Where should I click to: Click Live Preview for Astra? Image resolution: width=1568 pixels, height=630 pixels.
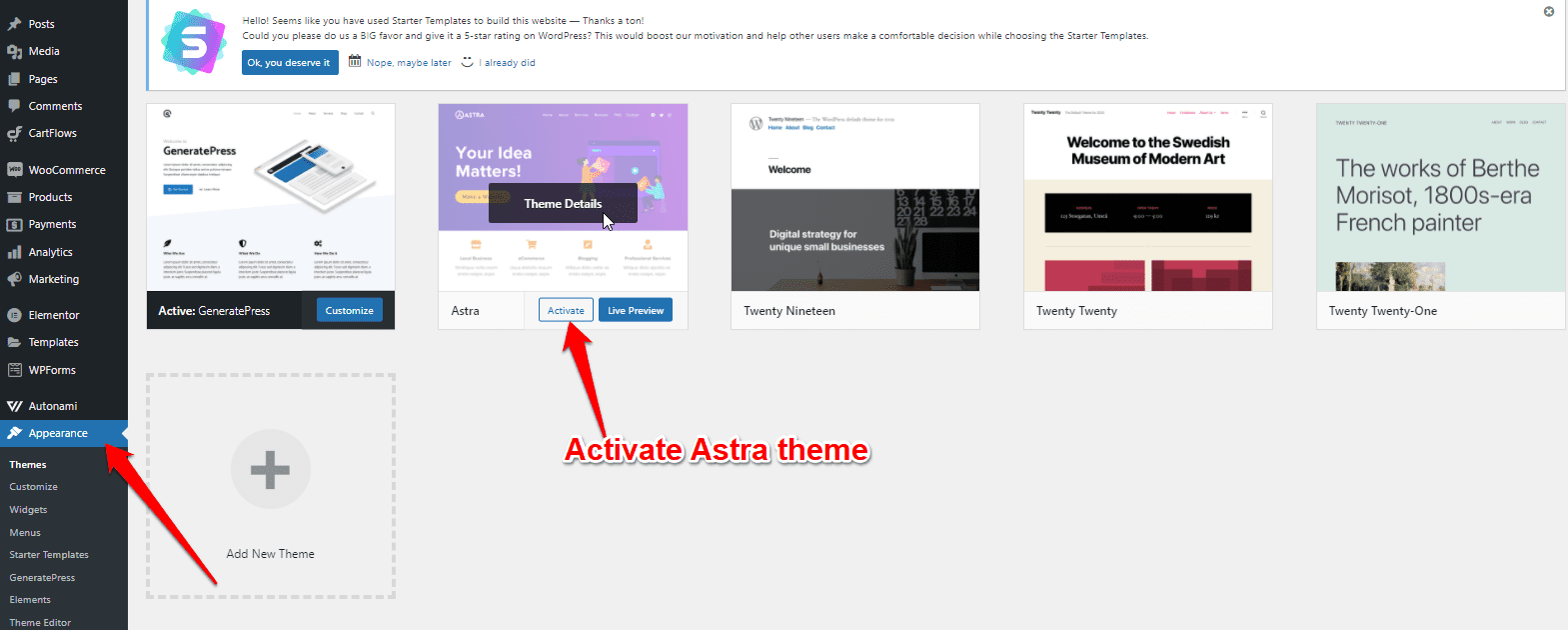pos(636,310)
